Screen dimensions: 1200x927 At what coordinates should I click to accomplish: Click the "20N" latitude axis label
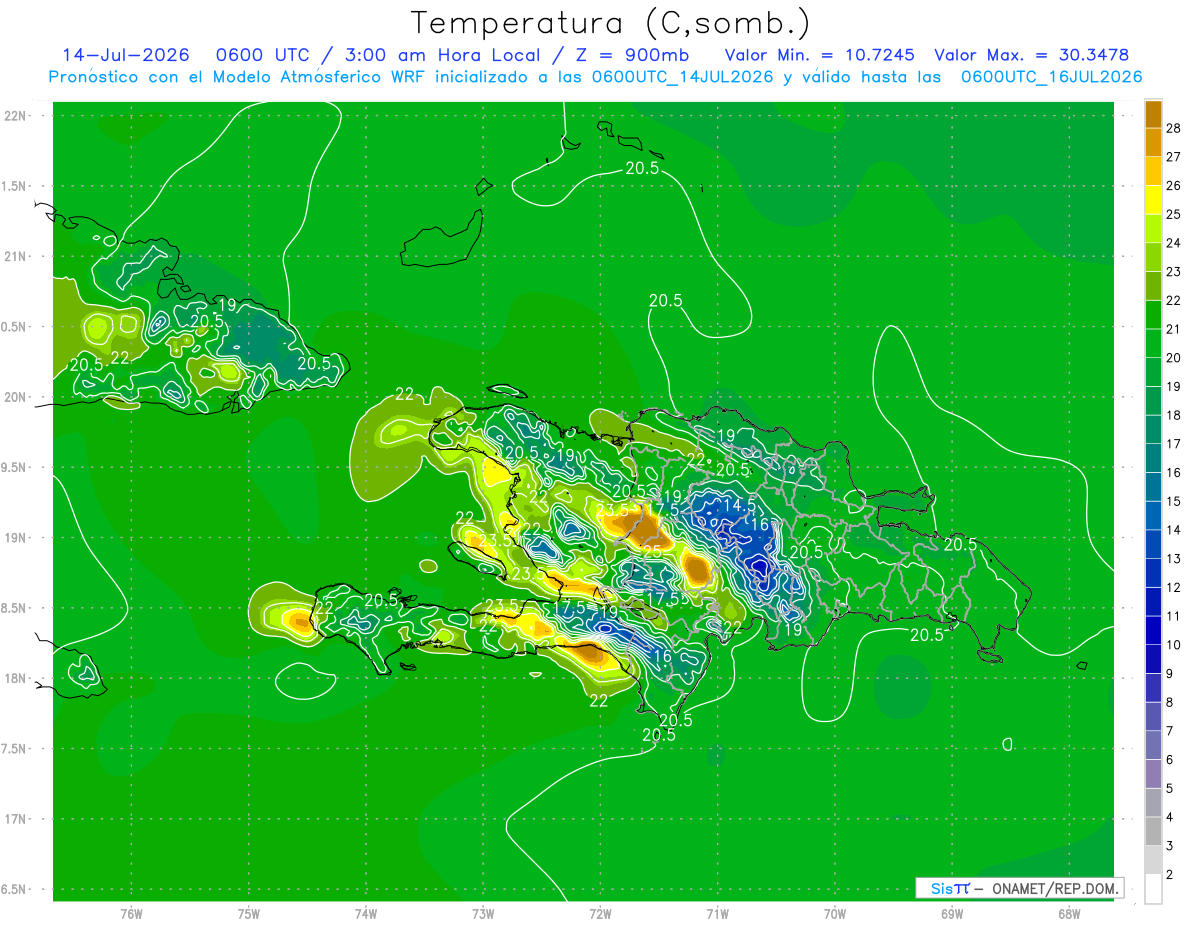[16, 397]
